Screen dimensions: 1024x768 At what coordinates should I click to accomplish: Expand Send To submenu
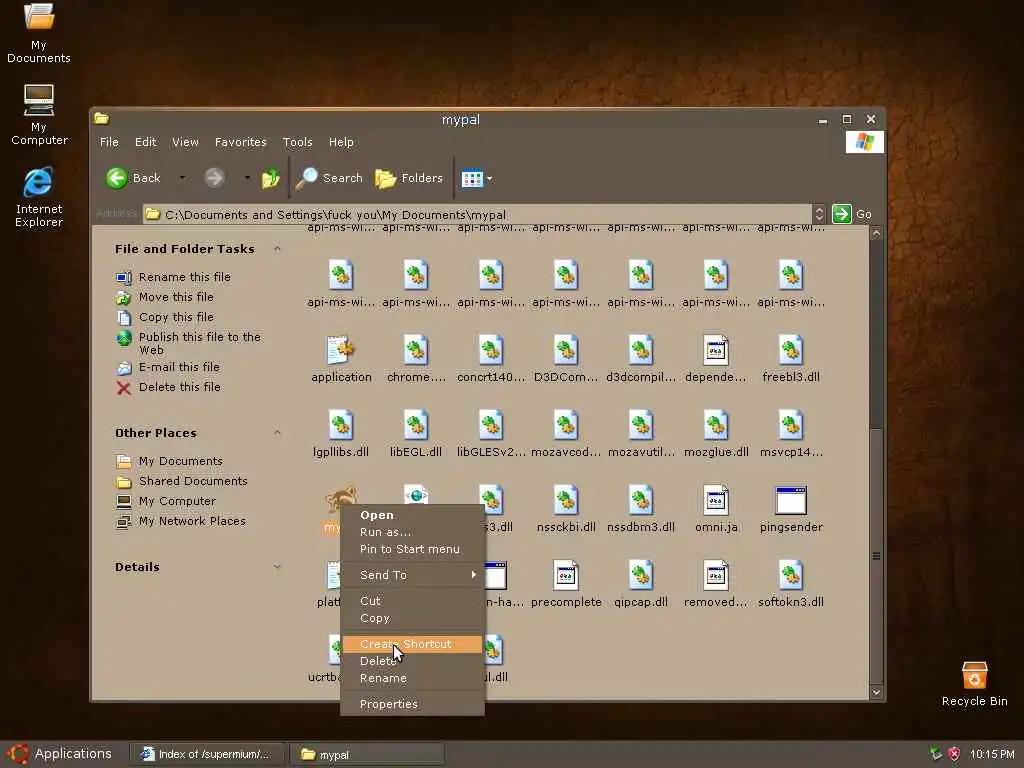(412, 575)
